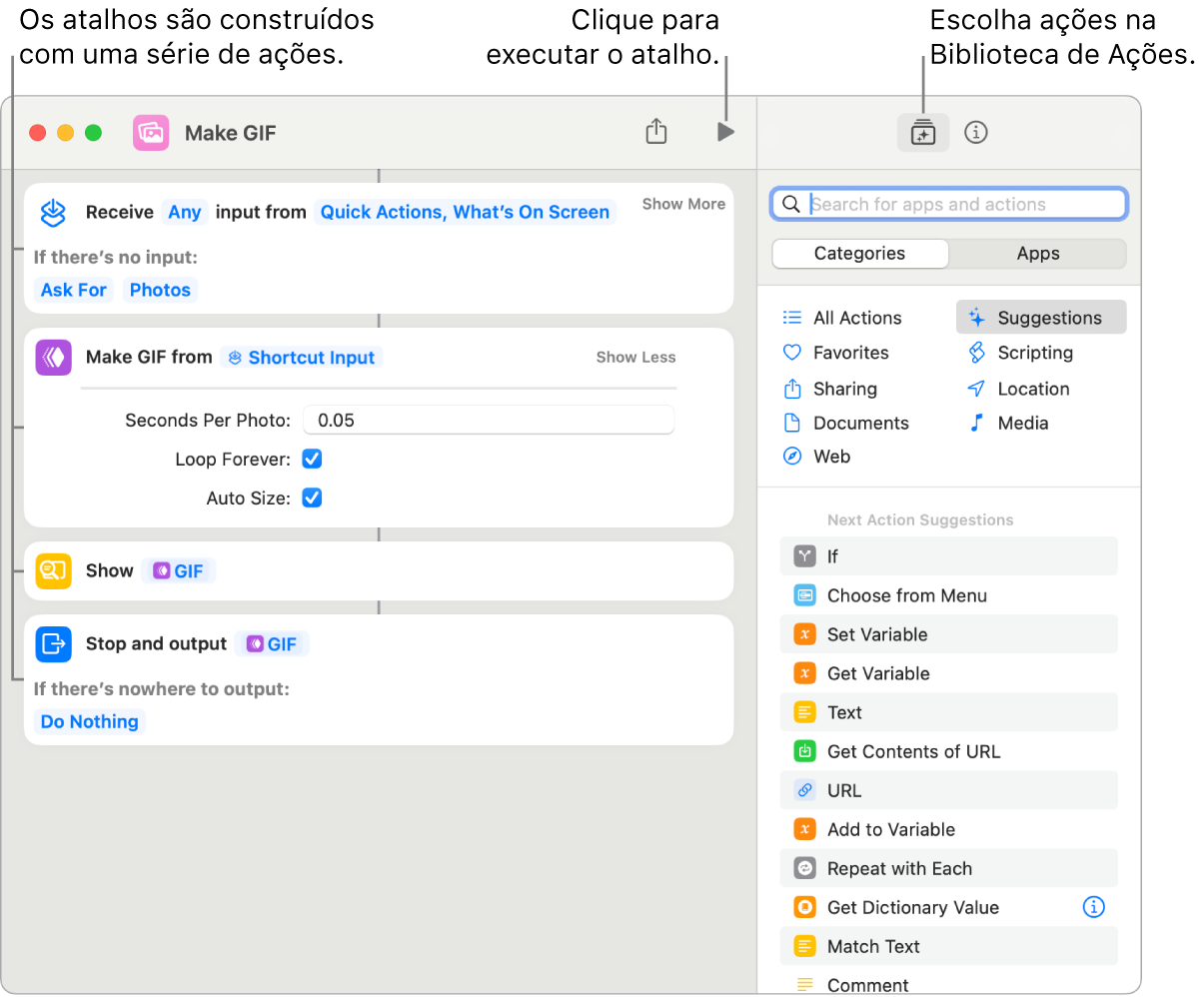Viewport: 1204px width, 997px height.
Task: Open the Favorites category
Action: pos(849,353)
